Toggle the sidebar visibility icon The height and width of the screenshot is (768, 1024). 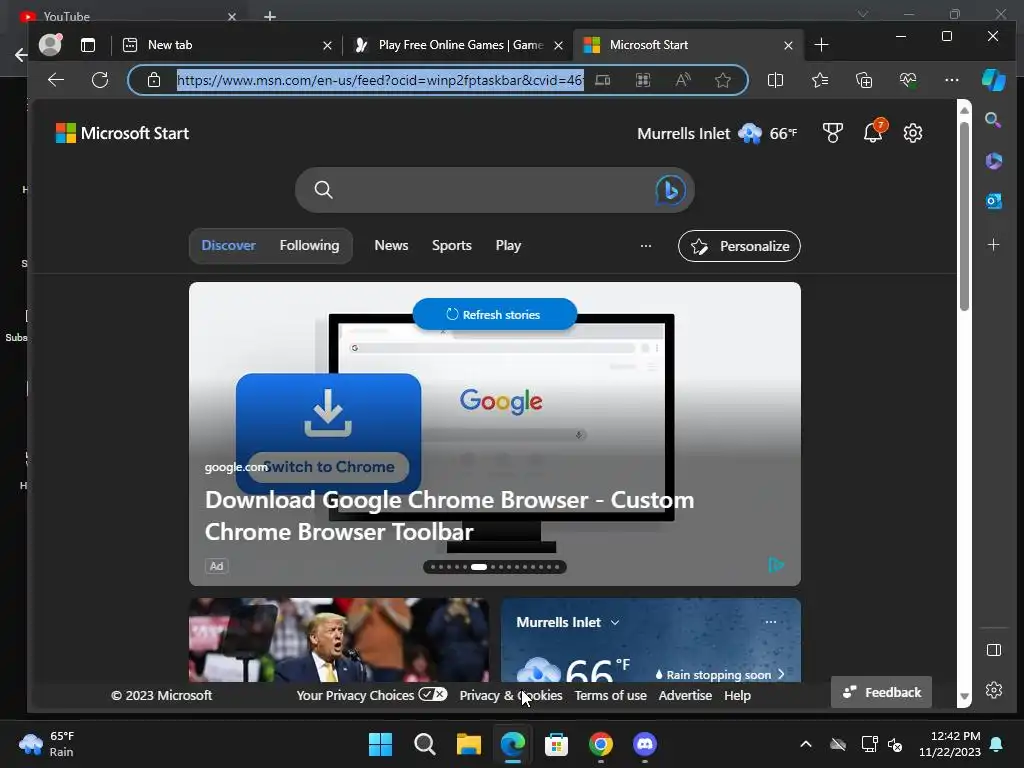pyautogui.click(x=993, y=650)
